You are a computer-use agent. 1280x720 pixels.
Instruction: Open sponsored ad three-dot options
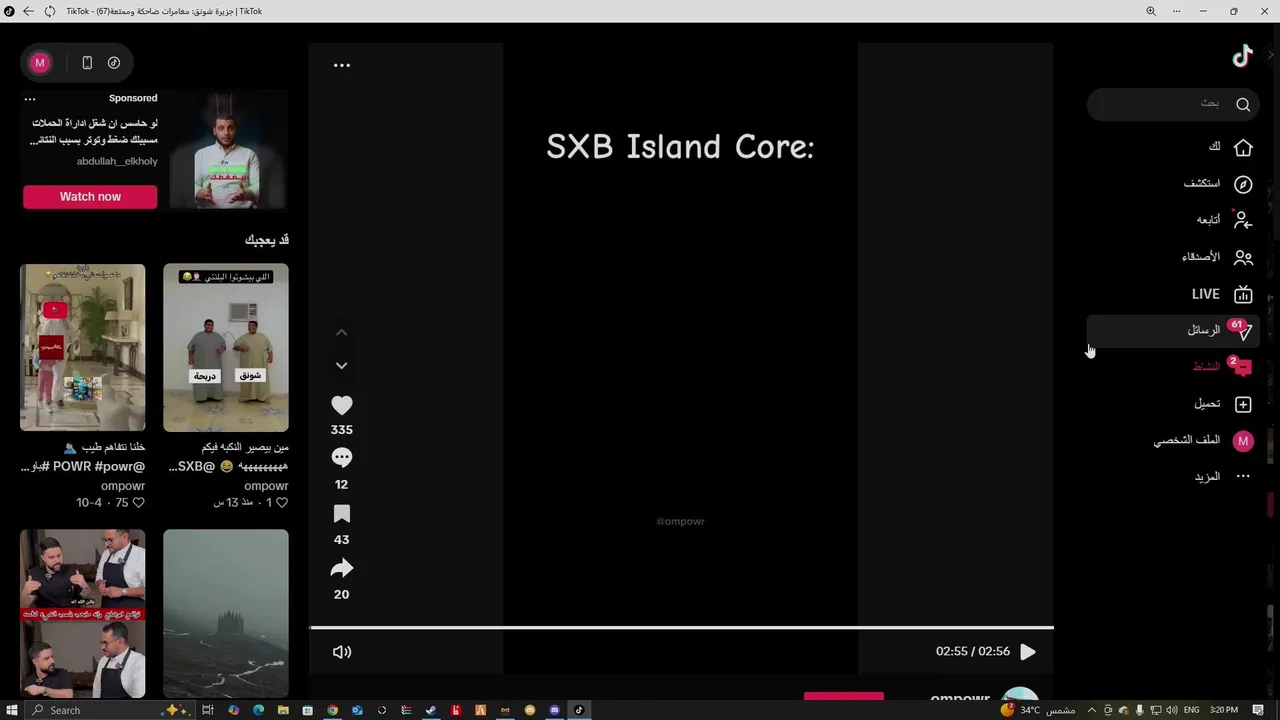click(x=30, y=99)
